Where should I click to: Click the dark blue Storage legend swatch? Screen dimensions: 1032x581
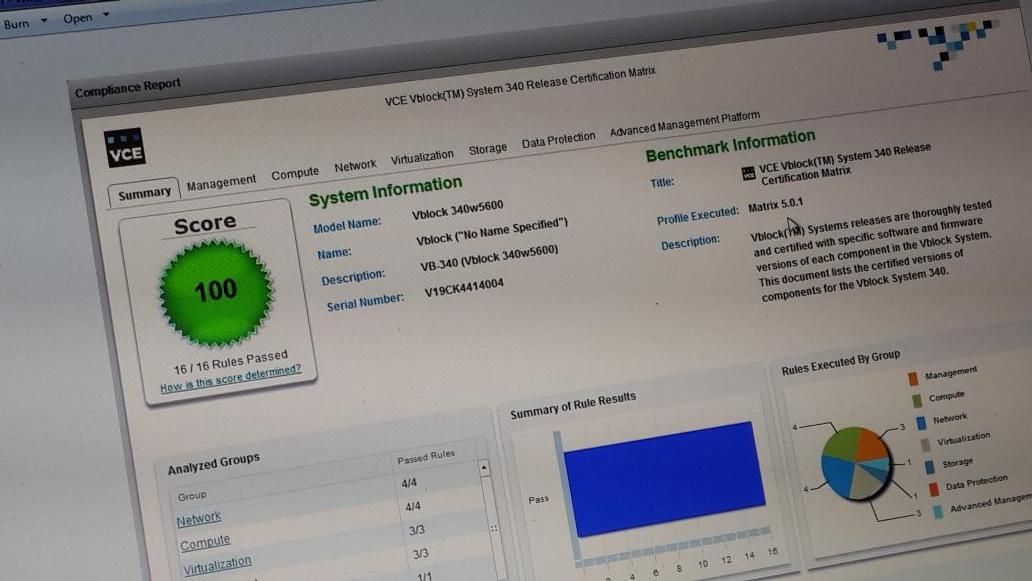[929, 467]
